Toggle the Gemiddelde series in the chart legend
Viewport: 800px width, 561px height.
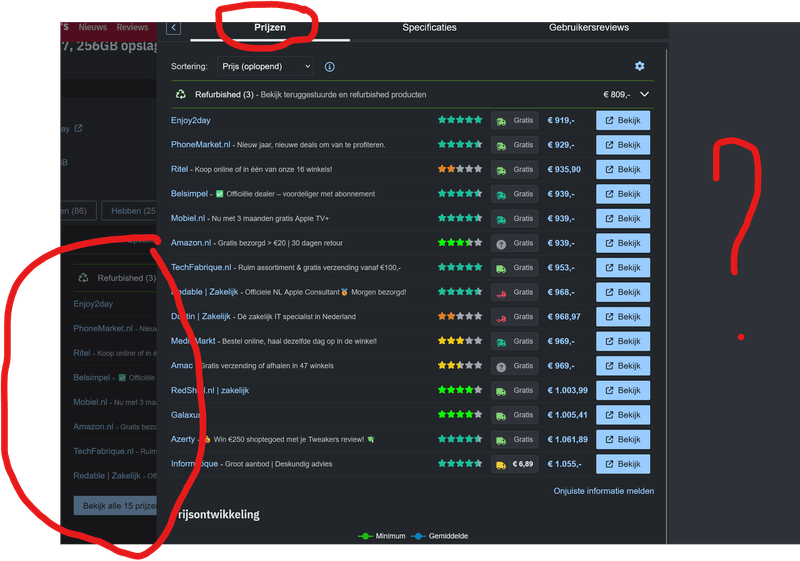(x=440, y=536)
